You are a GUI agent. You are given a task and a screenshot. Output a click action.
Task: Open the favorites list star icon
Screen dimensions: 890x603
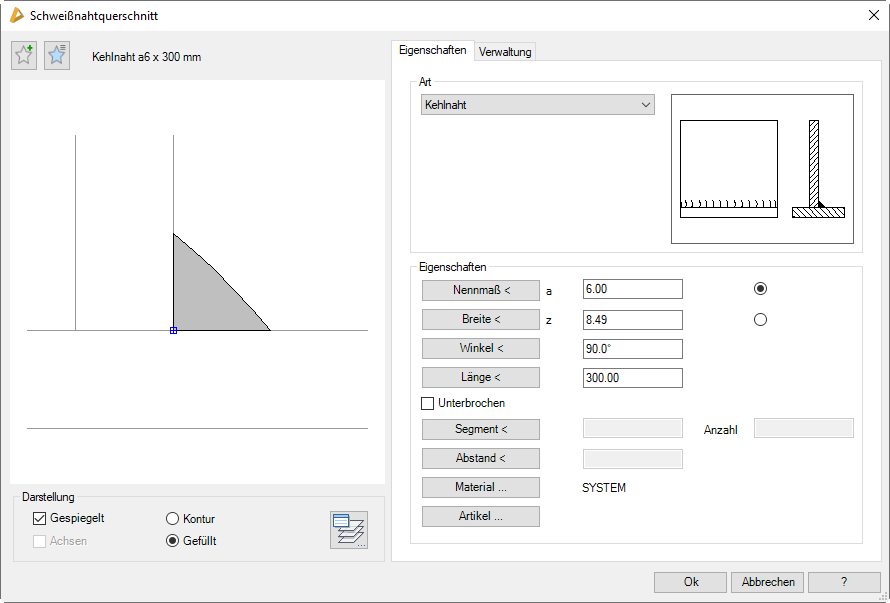click(x=57, y=56)
